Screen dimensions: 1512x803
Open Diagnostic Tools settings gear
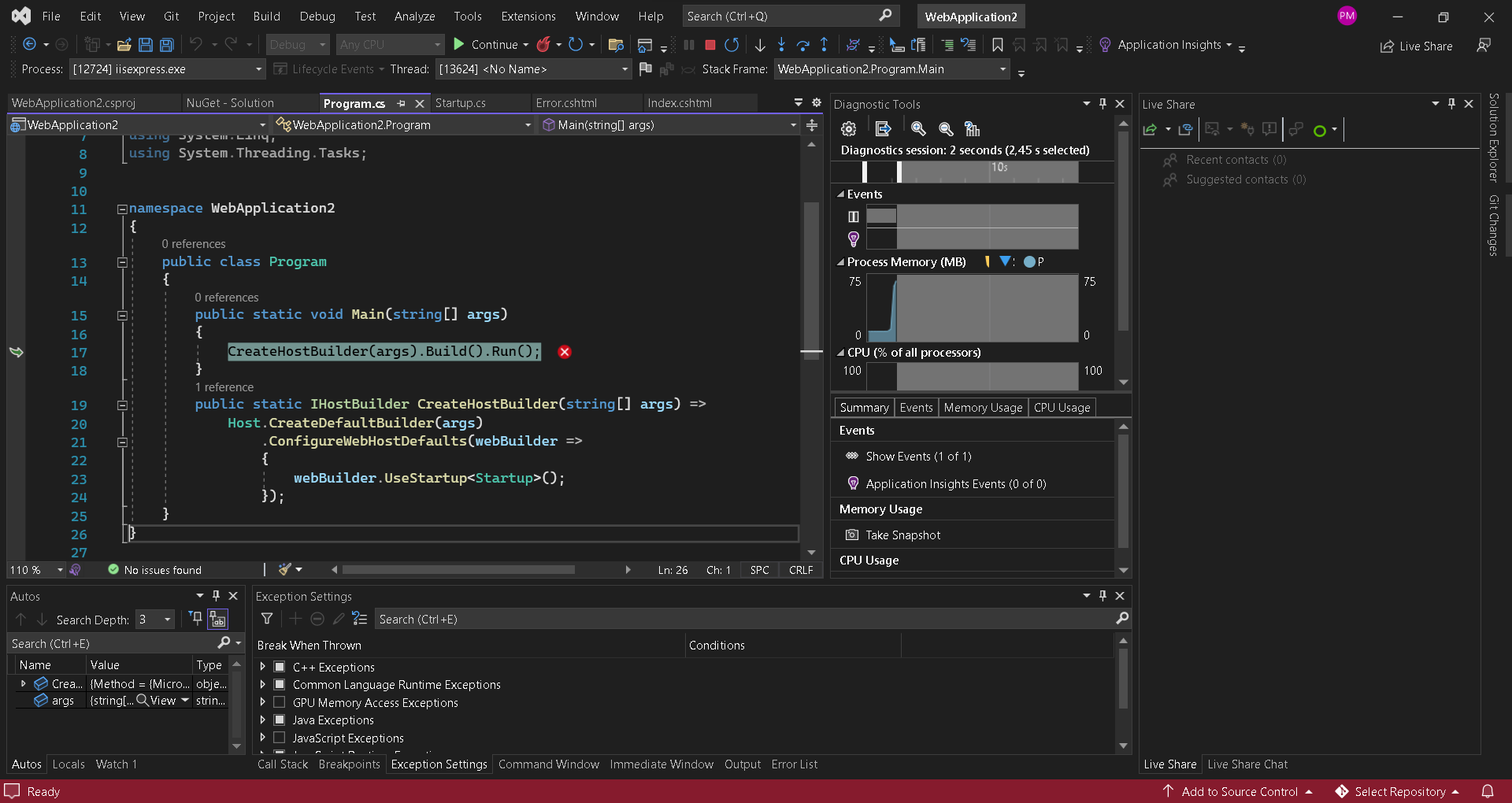coord(848,128)
